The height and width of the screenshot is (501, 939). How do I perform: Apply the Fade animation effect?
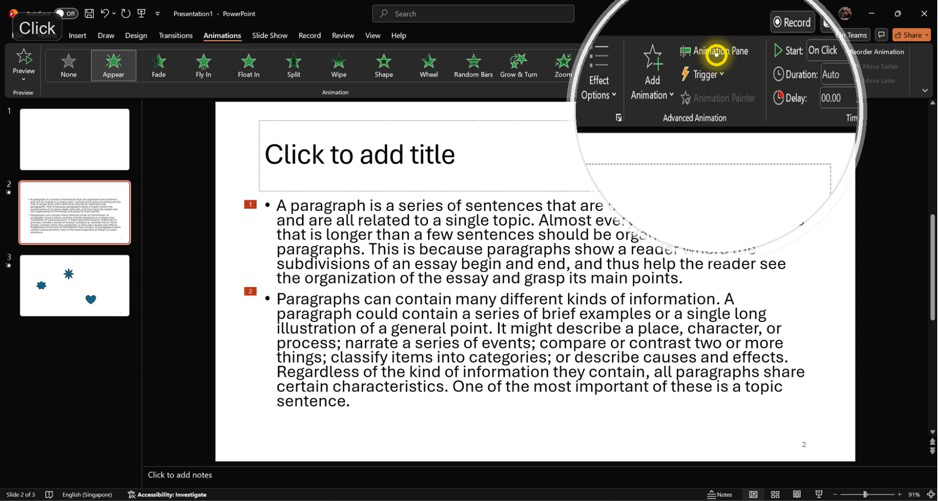pos(159,65)
